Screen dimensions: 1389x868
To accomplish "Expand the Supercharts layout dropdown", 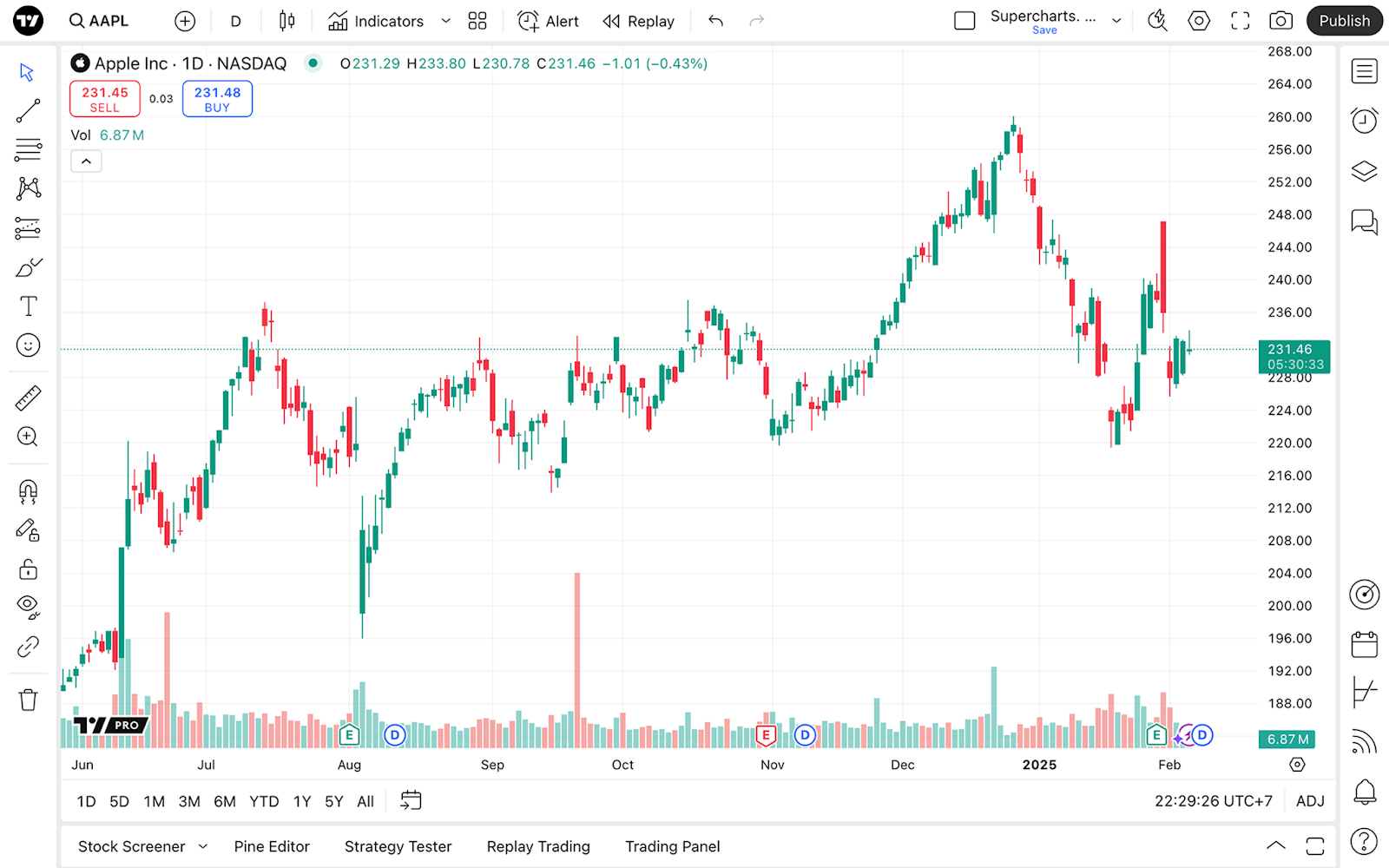I will click(x=1116, y=19).
